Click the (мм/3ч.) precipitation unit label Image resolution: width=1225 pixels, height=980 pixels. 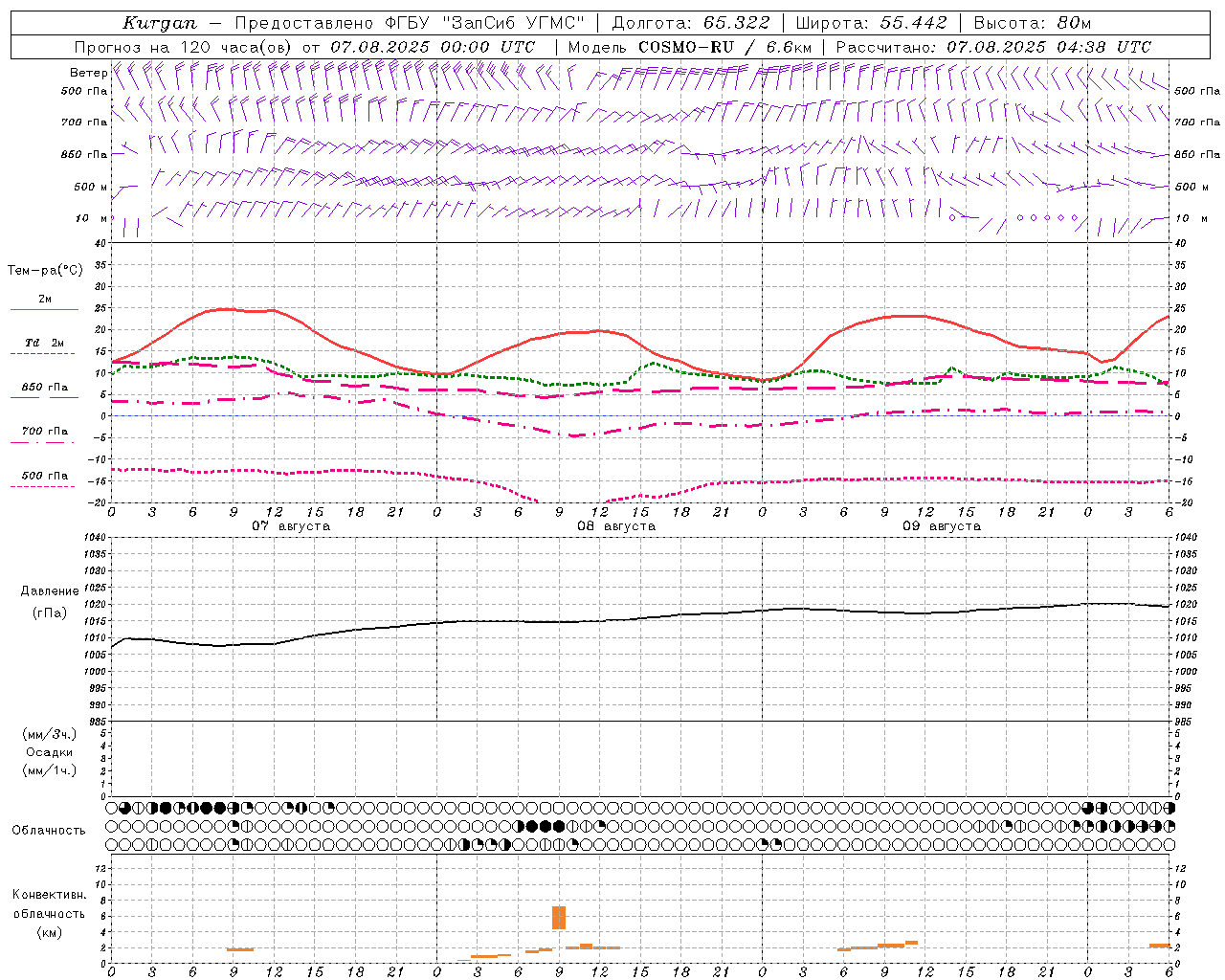50,734
